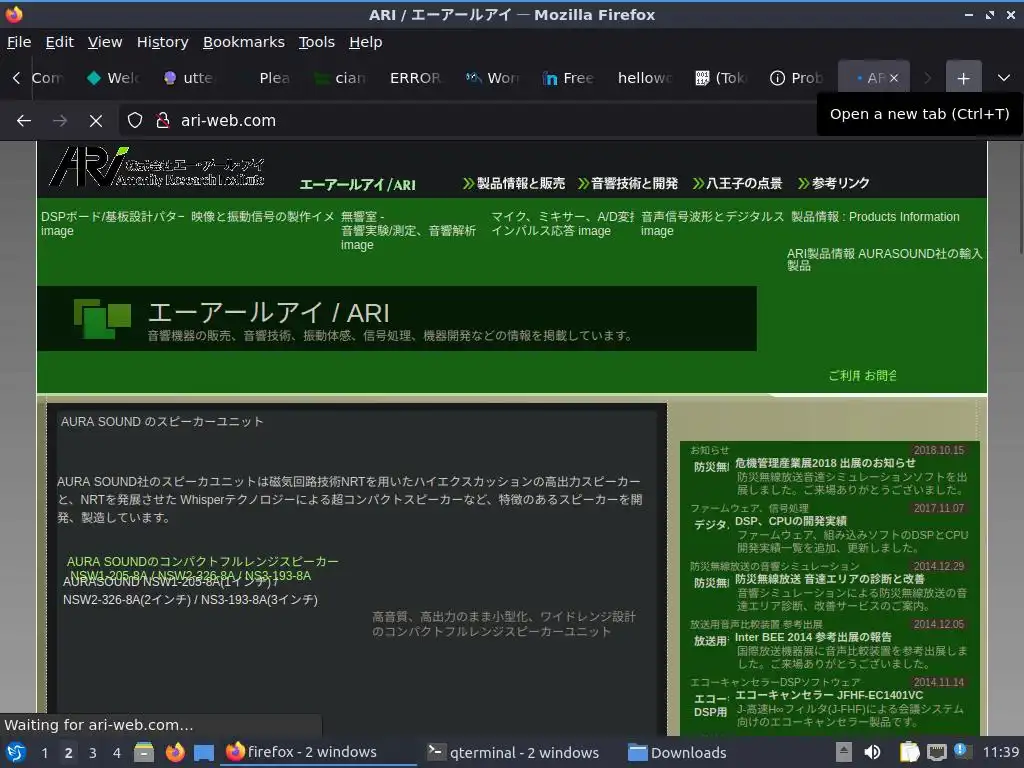Open 防災無線放送 音達エリアの診断と改善 news item

click(x=830, y=579)
